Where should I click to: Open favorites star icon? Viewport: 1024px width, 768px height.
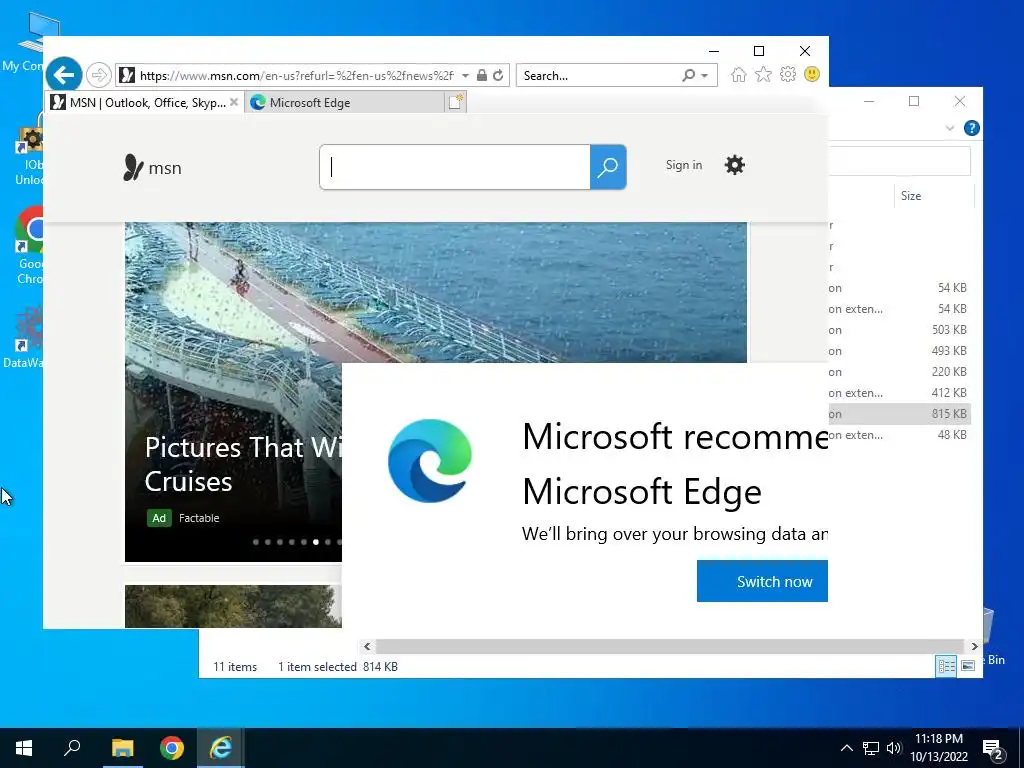(763, 74)
